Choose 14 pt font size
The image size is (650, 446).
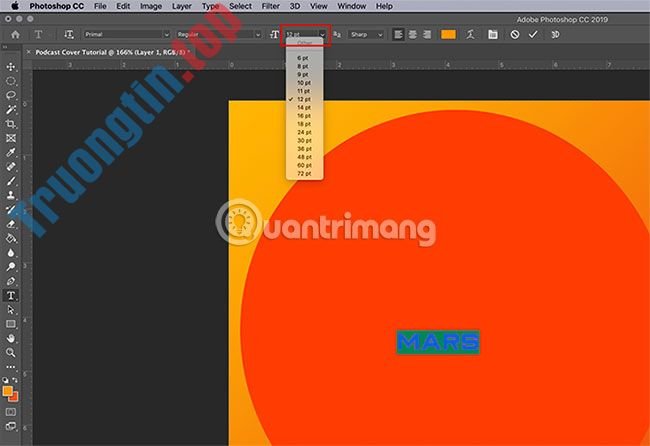click(305, 107)
